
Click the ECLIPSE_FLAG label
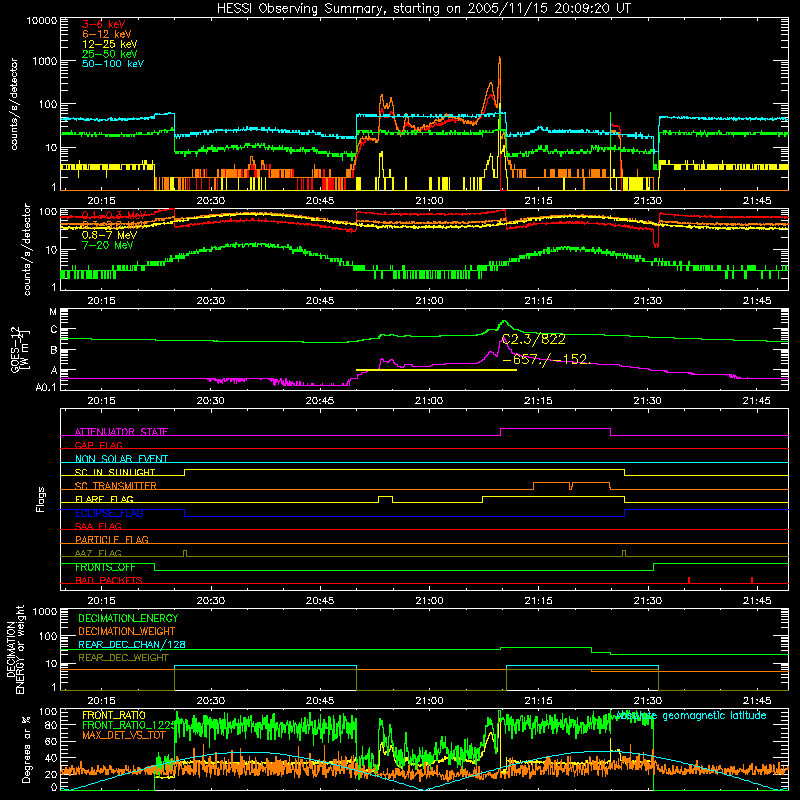[x=109, y=513]
